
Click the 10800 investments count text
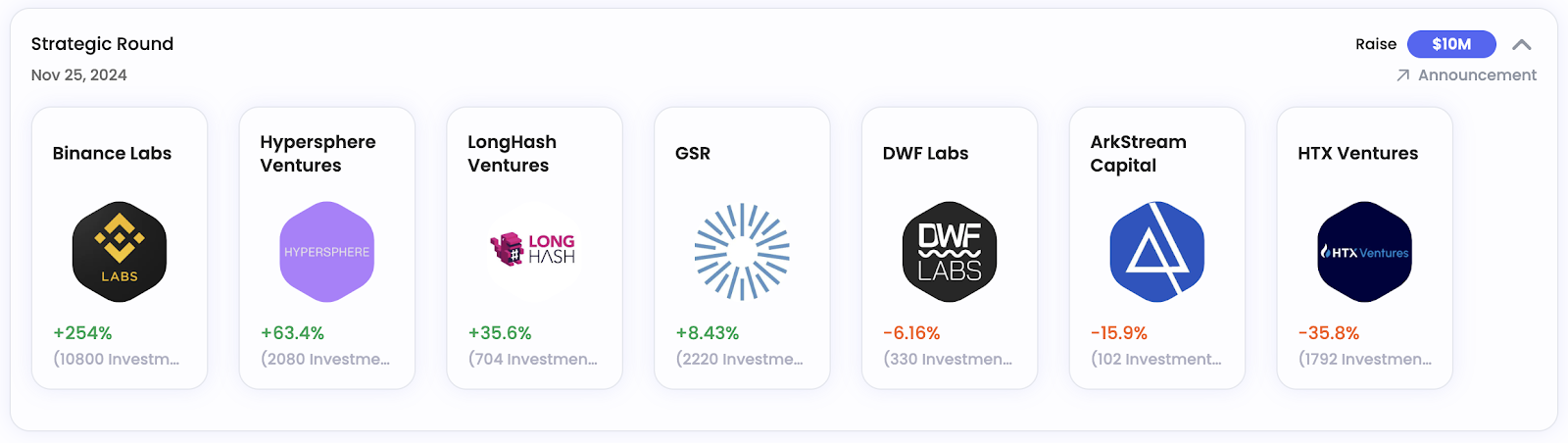point(117,360)
